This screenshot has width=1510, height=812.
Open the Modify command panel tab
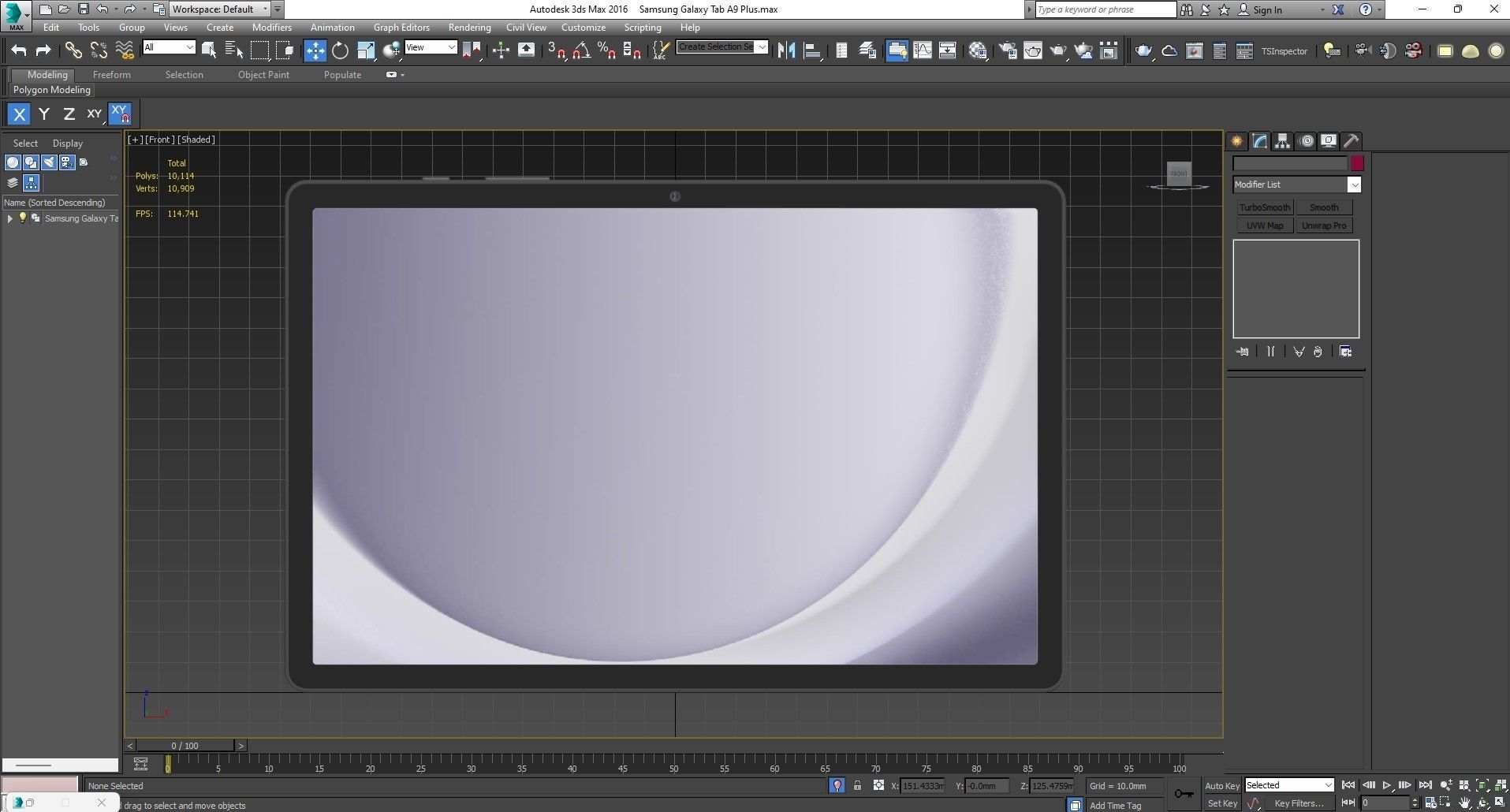pyautogui.click(x=1259, y=141)
